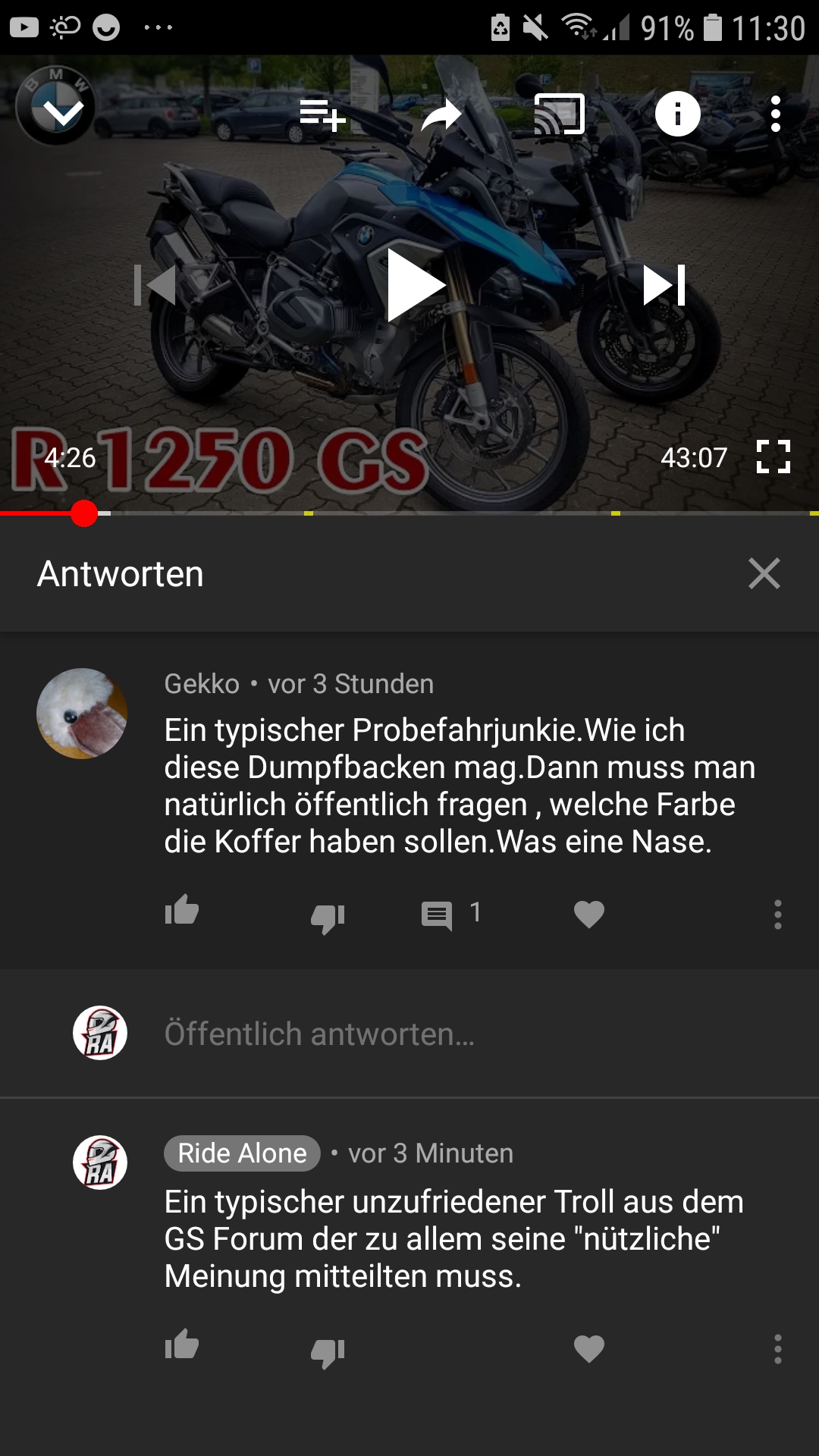
Task: Open options menu for Gekko's comment
Action: [x=777, y=915]
